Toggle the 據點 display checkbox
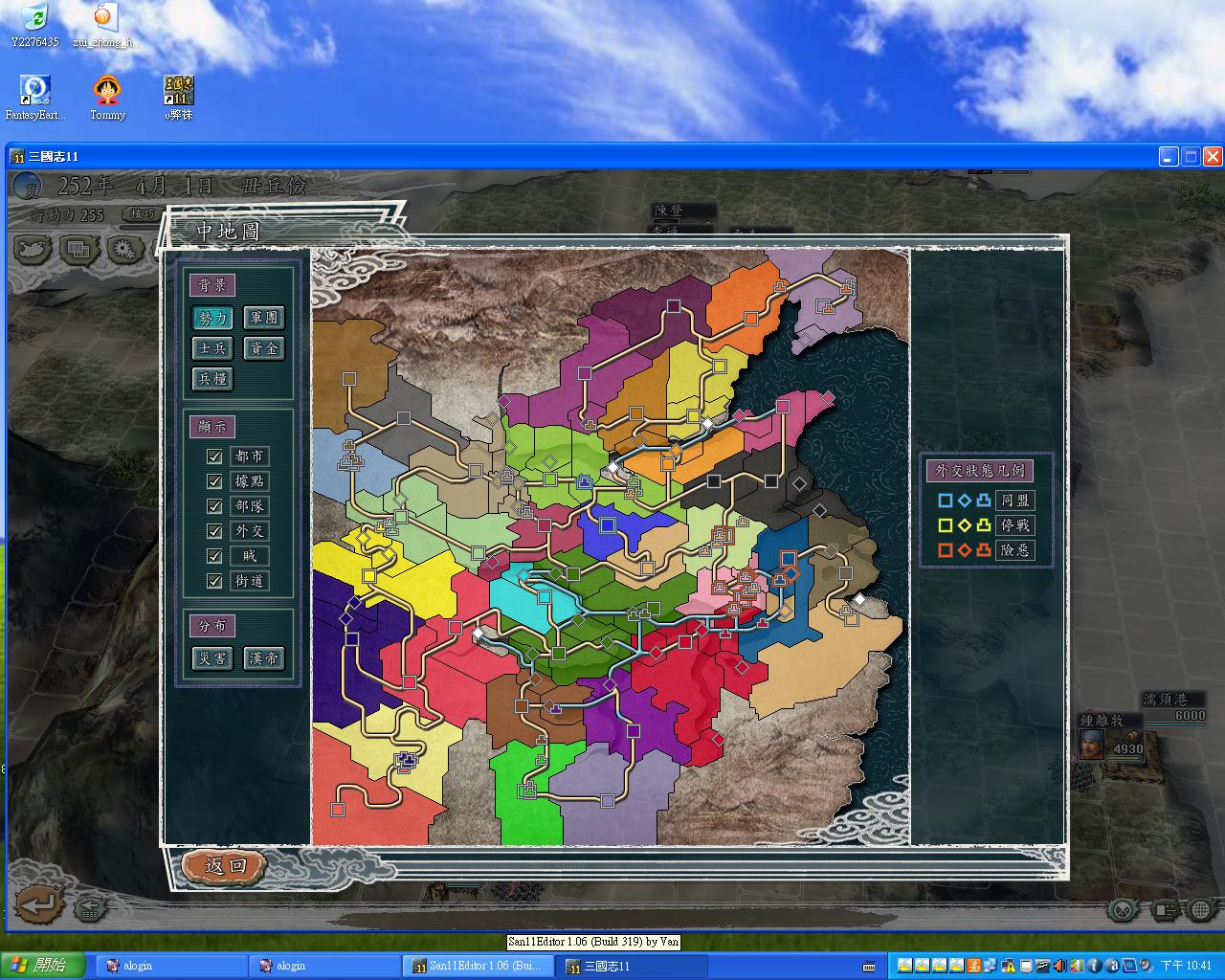The height and width of the screenshot is (980, 1225). (214, 481)
